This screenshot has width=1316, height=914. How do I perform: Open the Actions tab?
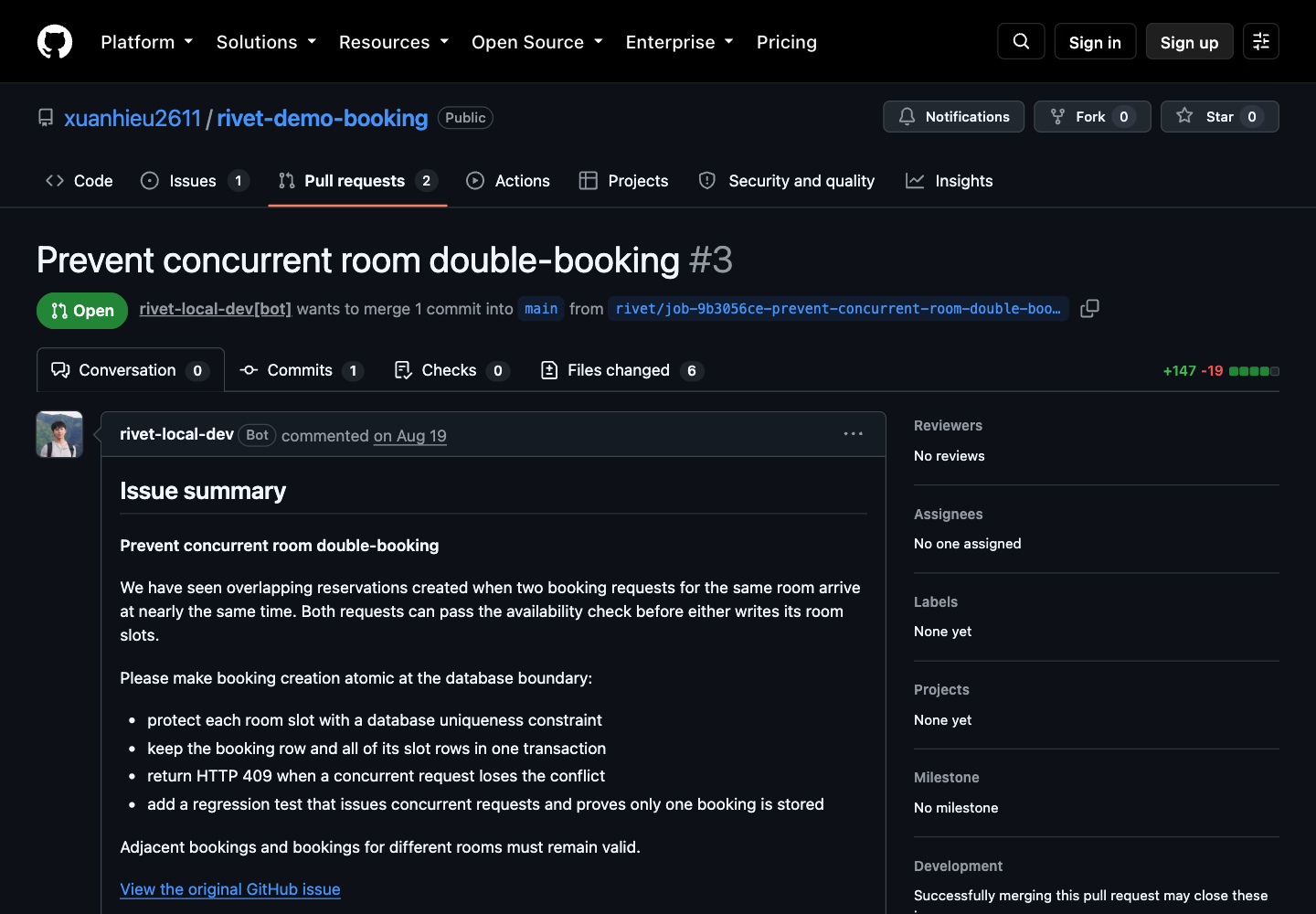[508, 181]
